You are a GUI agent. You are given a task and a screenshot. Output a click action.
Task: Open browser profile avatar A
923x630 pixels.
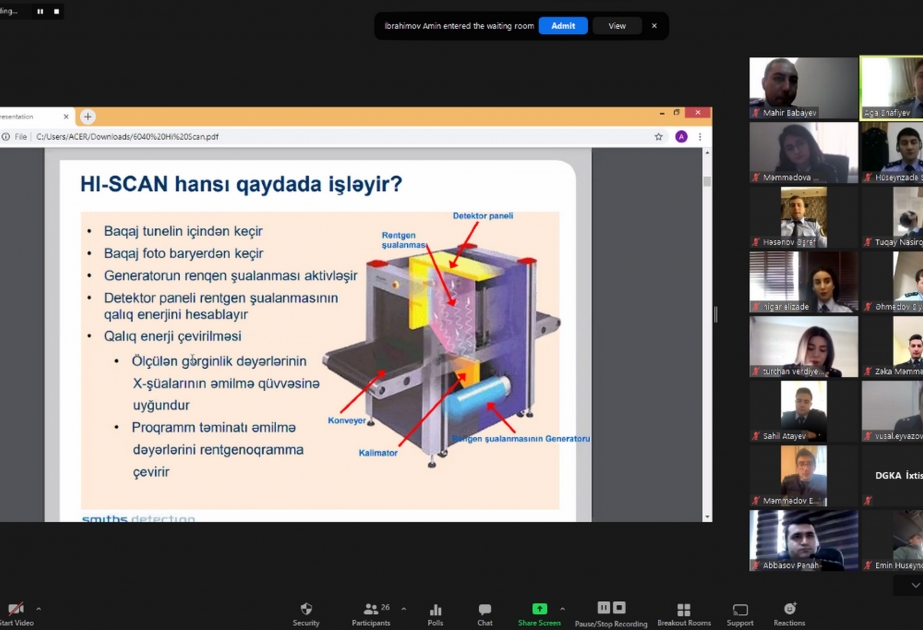681,137
